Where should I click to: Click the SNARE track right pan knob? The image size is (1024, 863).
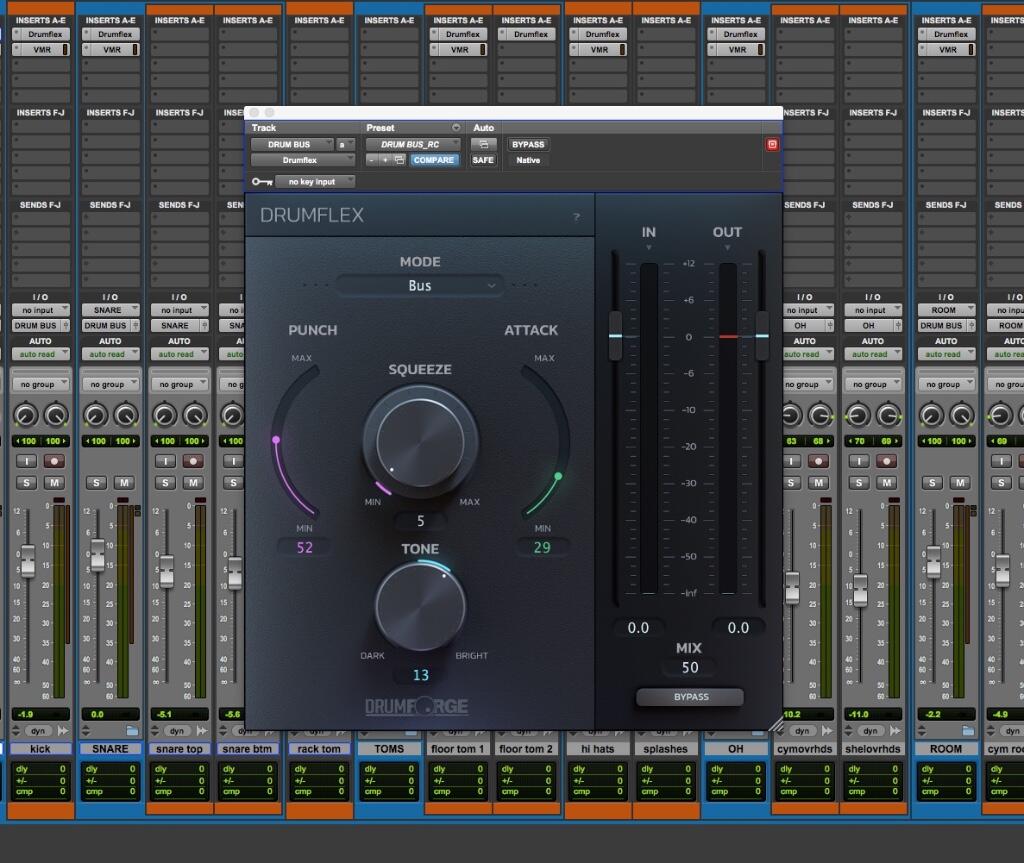click(125, 415)
